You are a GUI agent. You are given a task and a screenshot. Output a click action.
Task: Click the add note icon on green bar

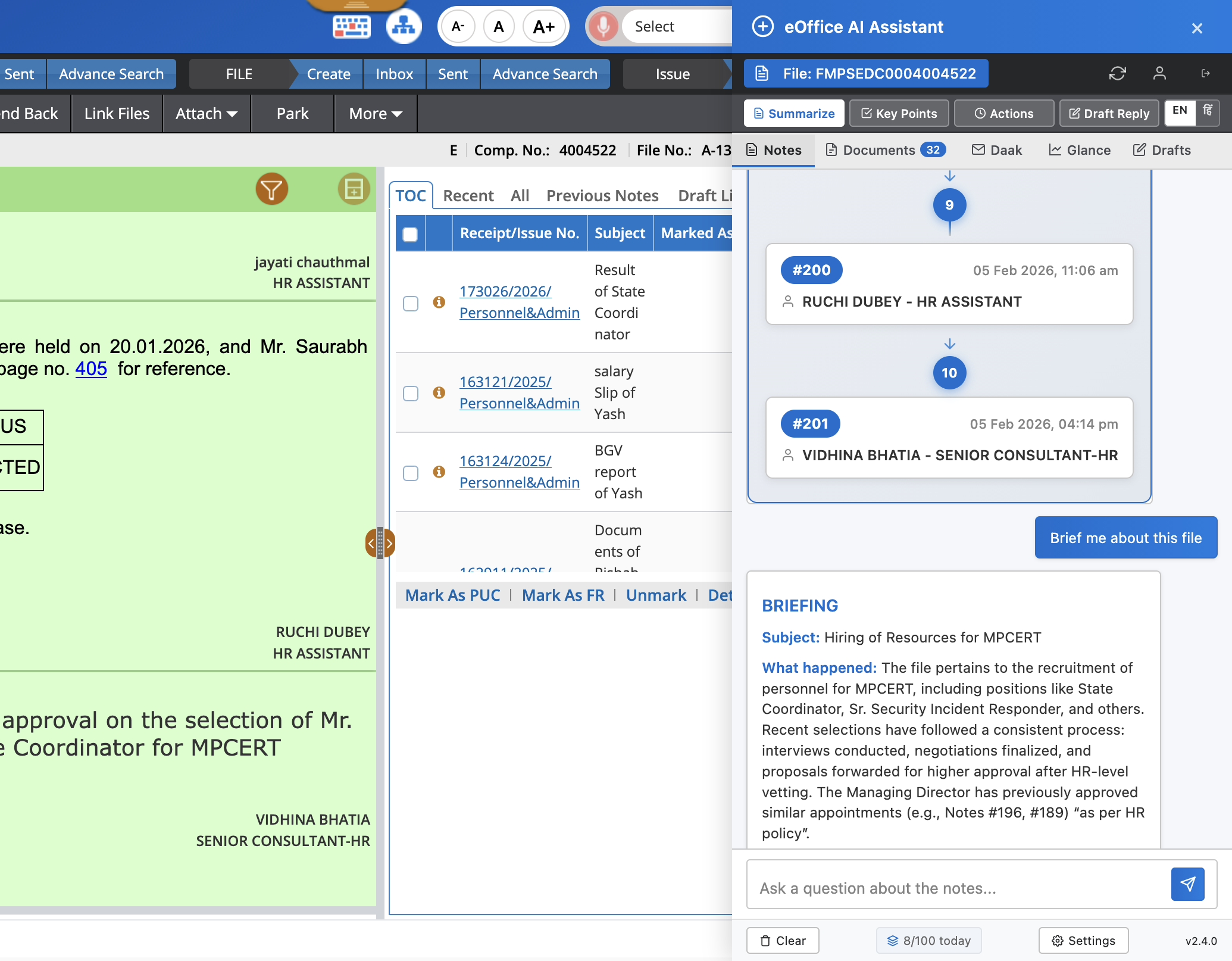tap(354, 189)
